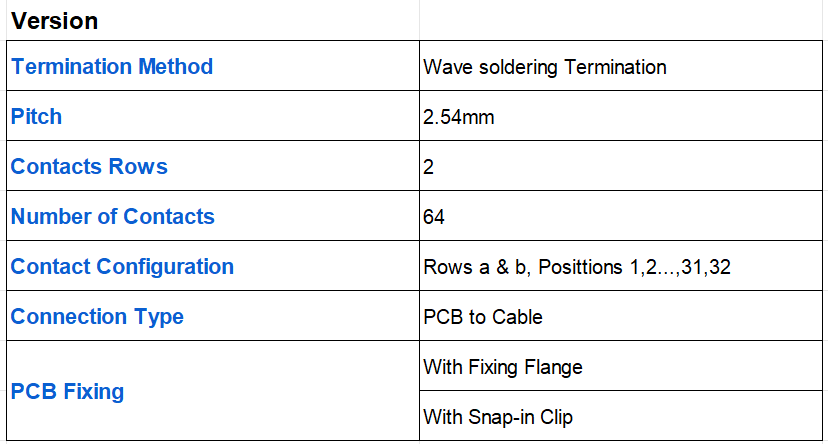Select the Version header cell
Image resolution: width=828 pixels, height=444 pixels.
213,20
